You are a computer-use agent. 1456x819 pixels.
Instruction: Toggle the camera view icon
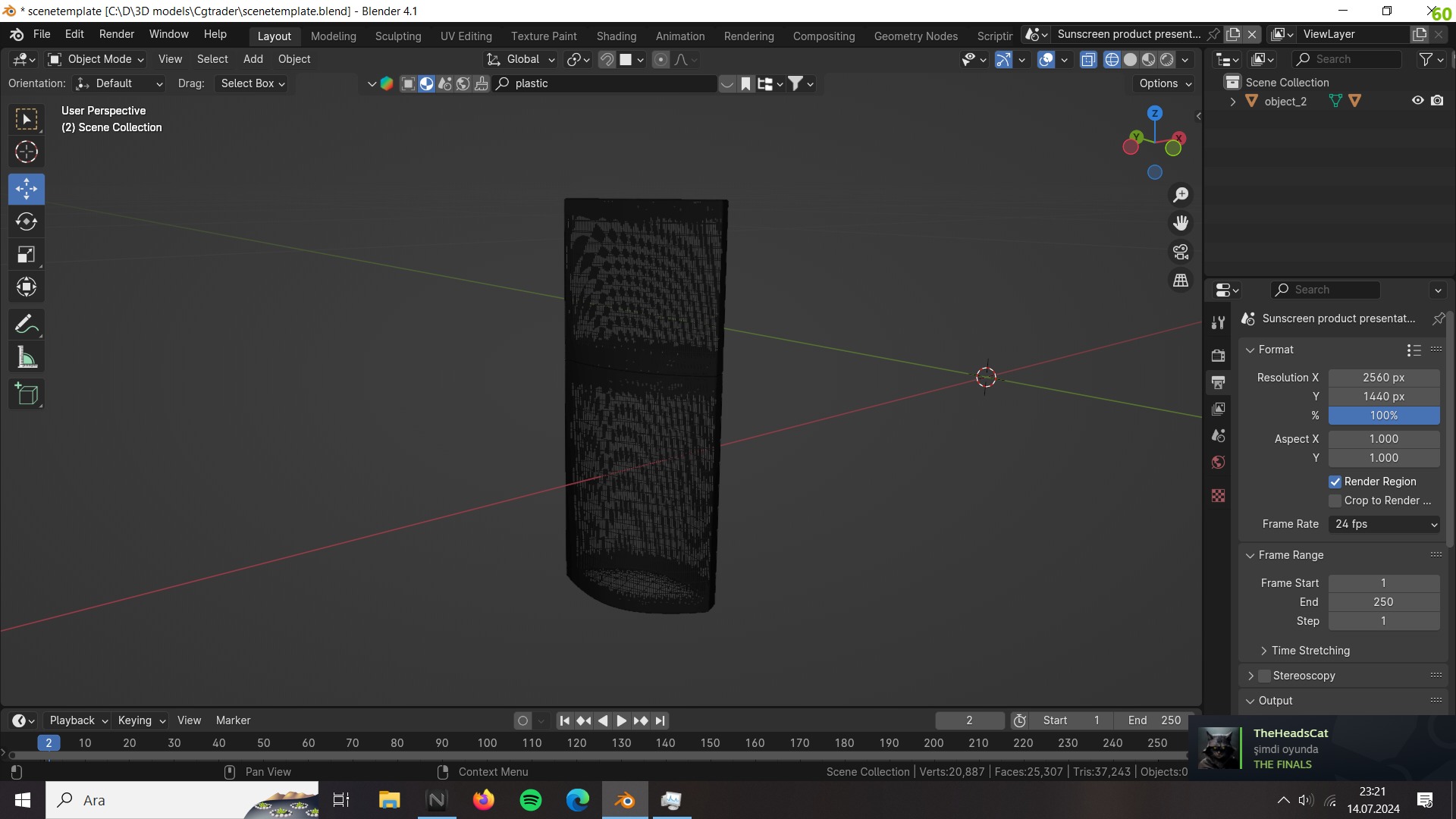(1181, 252)
